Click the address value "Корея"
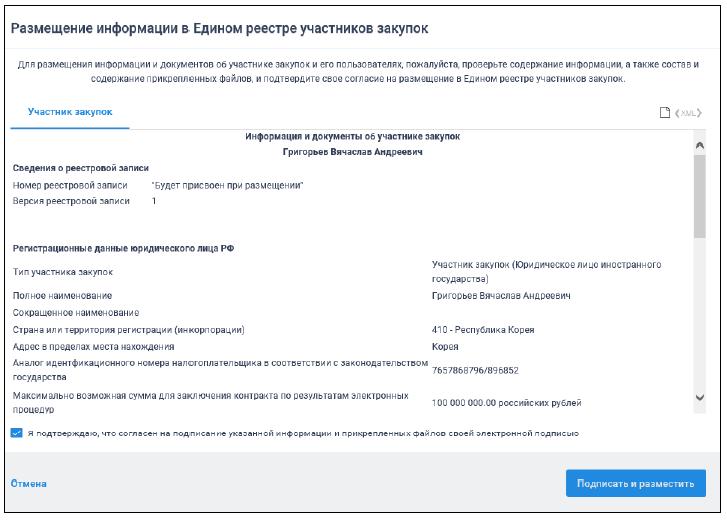Viewport: 727px width, 520px height. [x=445, y=346]
